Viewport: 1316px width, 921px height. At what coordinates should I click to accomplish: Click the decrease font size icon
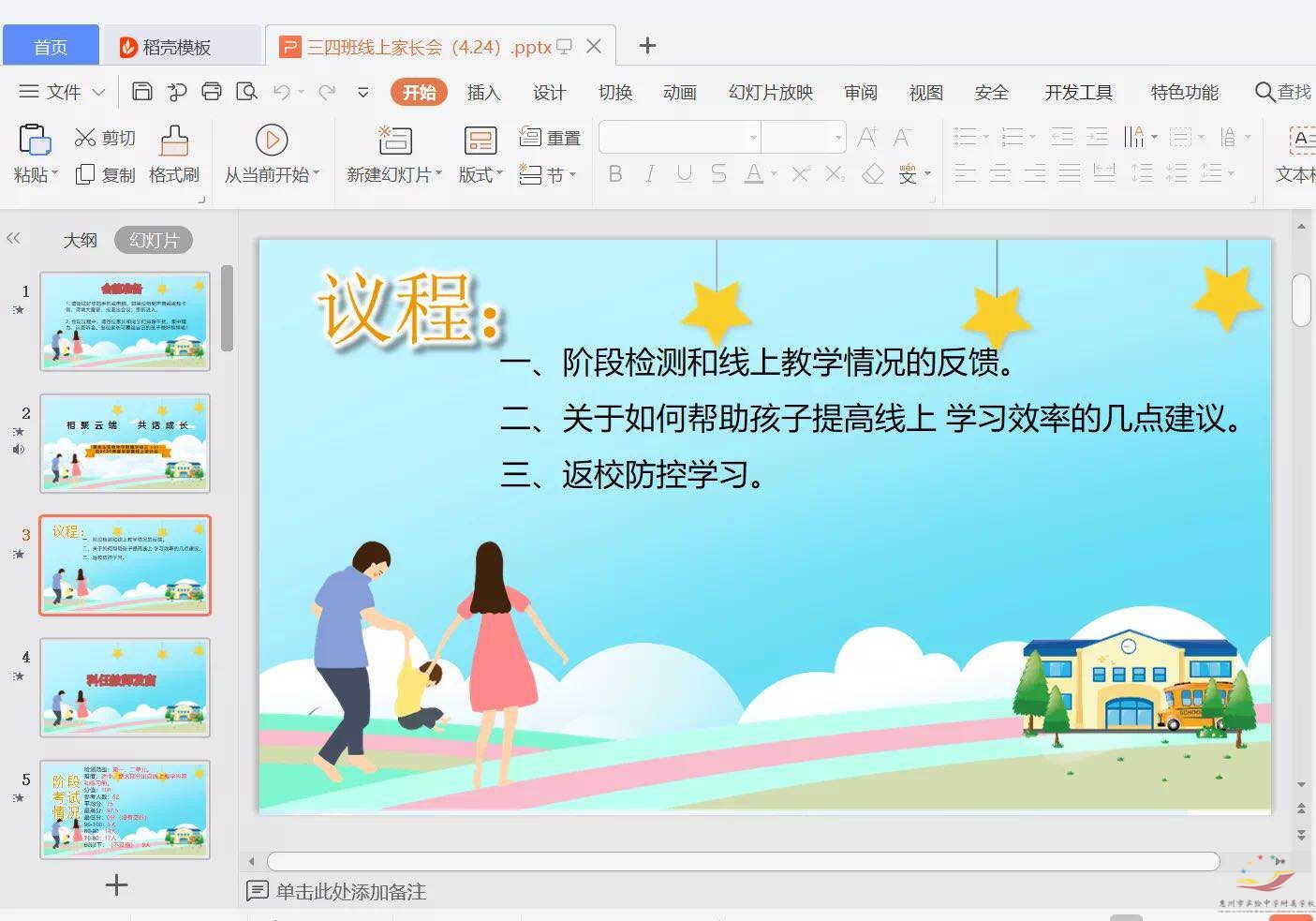(902, 138)
